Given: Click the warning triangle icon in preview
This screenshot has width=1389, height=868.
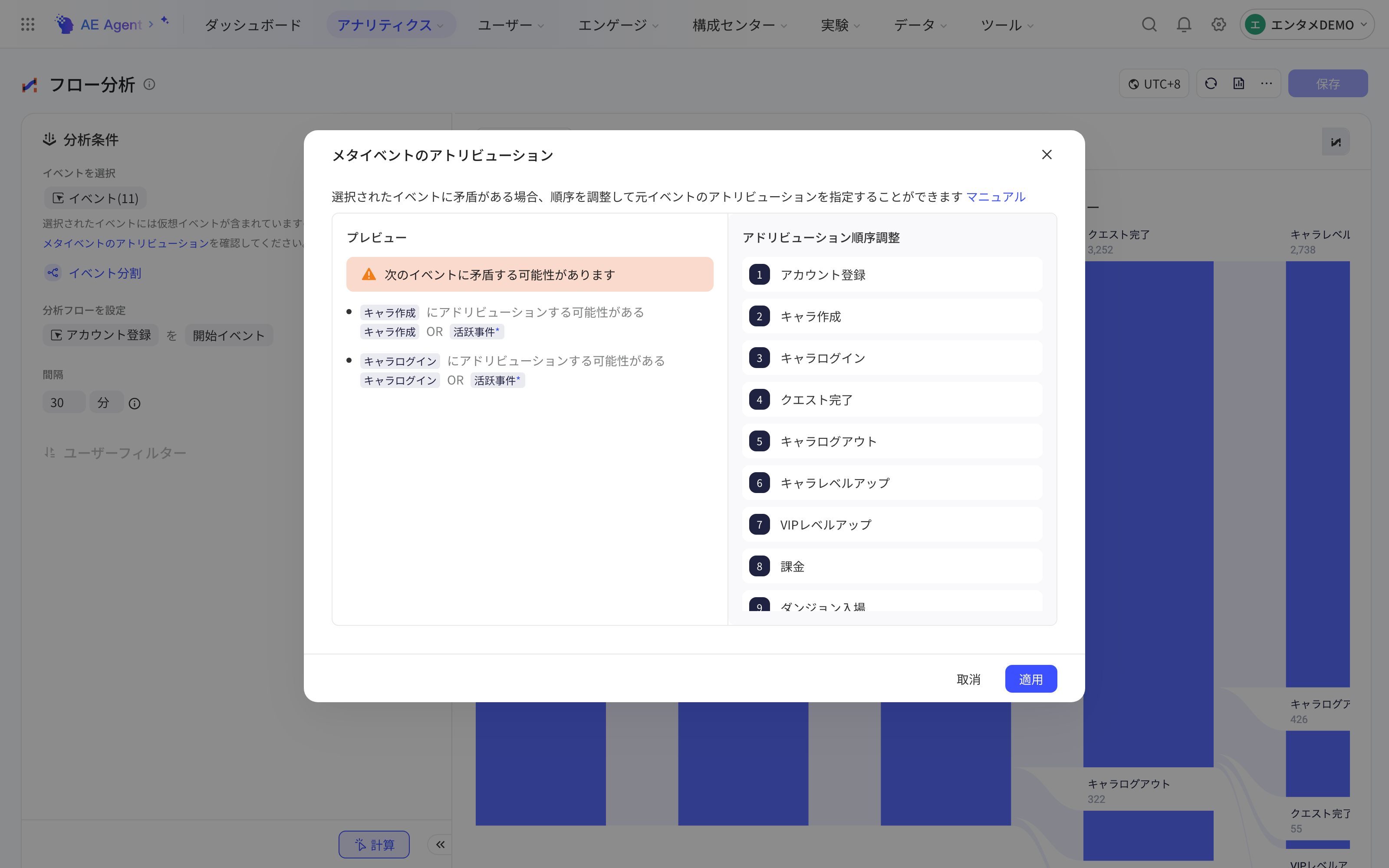Looking at the screenshot, I should (369, 274).
